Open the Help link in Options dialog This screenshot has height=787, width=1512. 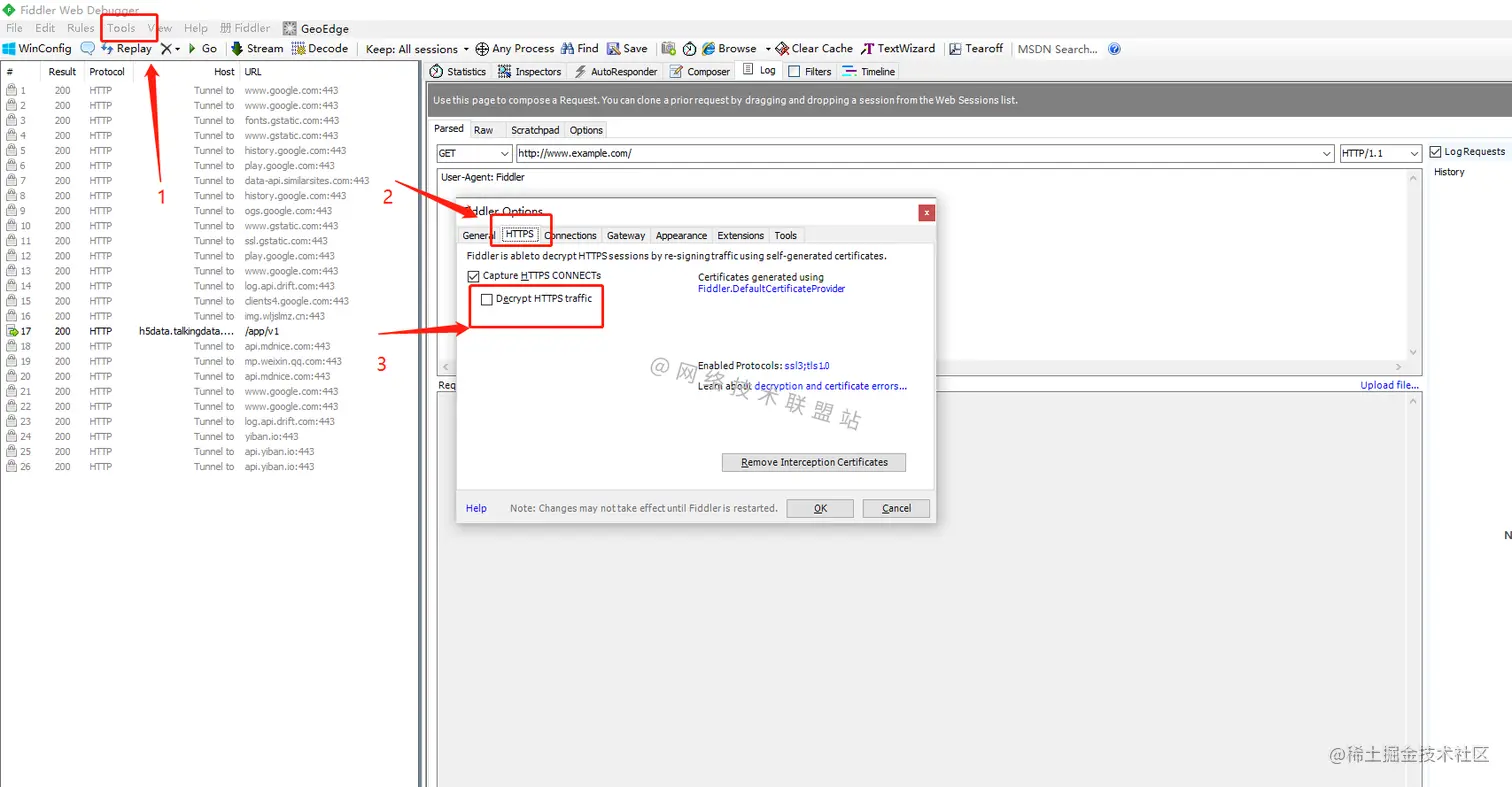coord(476,508)
